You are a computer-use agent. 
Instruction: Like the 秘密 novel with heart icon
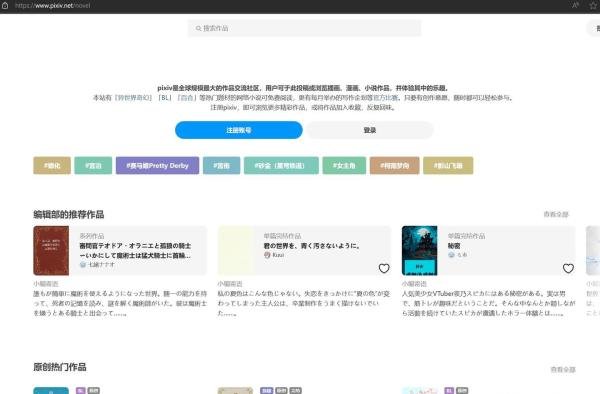568,269
